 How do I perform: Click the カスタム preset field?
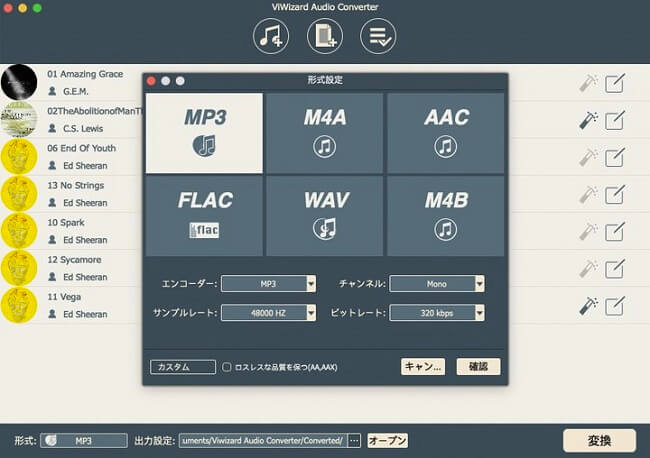click(x=183, y=367)
